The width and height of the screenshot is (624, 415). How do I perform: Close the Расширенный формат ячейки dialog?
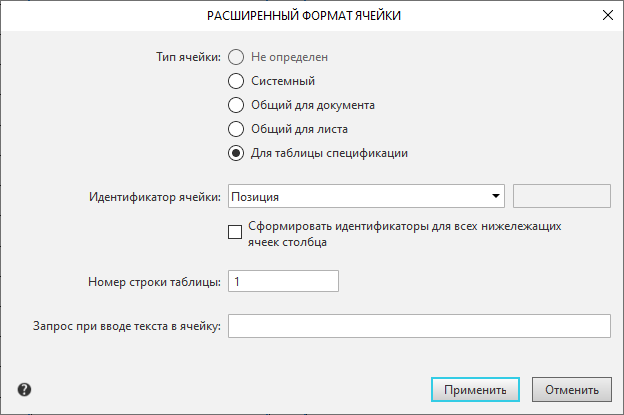click(607, 15)
